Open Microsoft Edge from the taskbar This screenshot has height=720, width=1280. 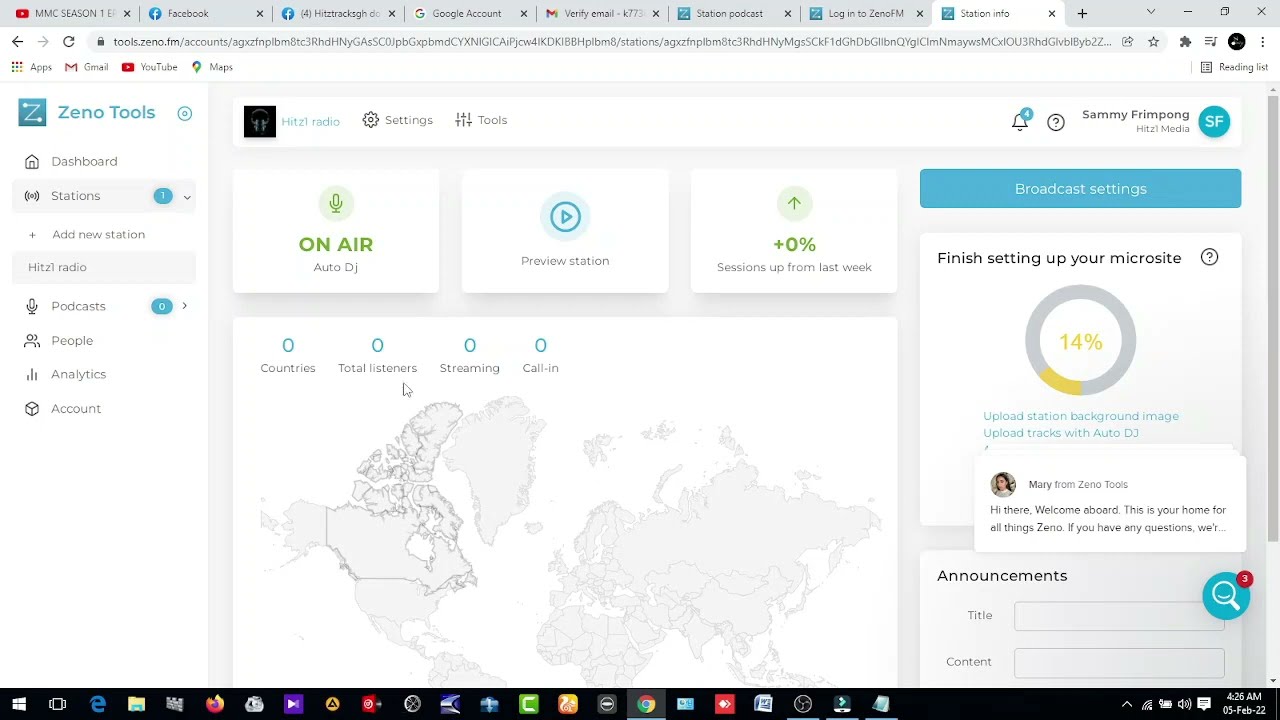click(x=98, y=704)
